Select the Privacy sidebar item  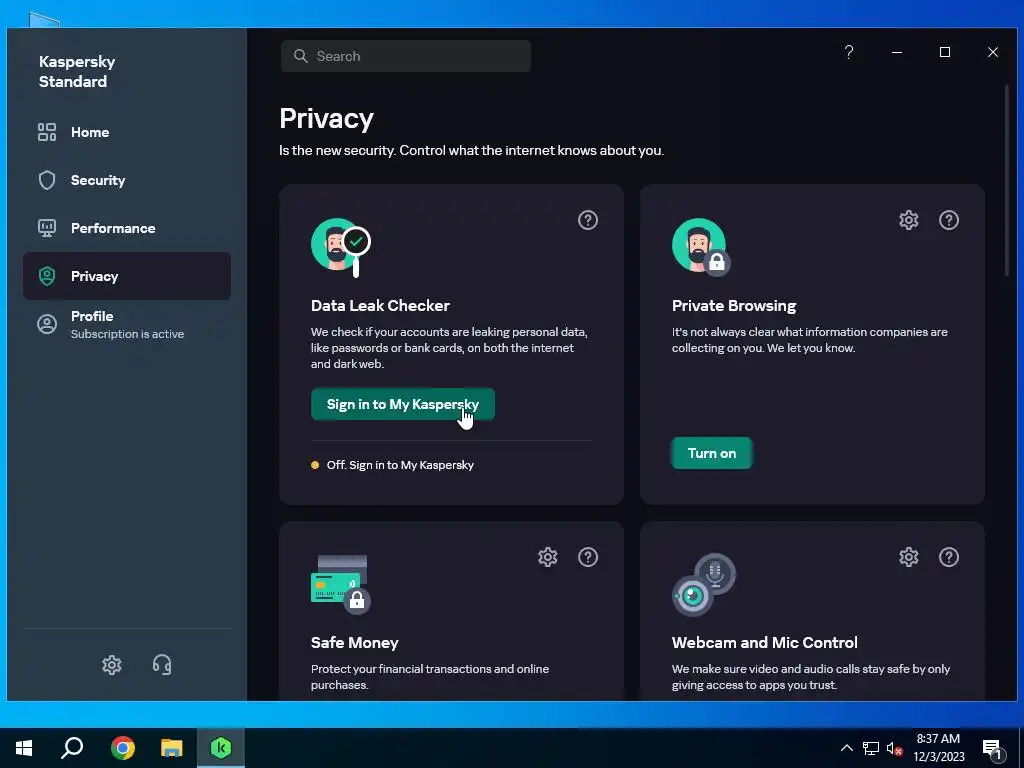(127, 276)
